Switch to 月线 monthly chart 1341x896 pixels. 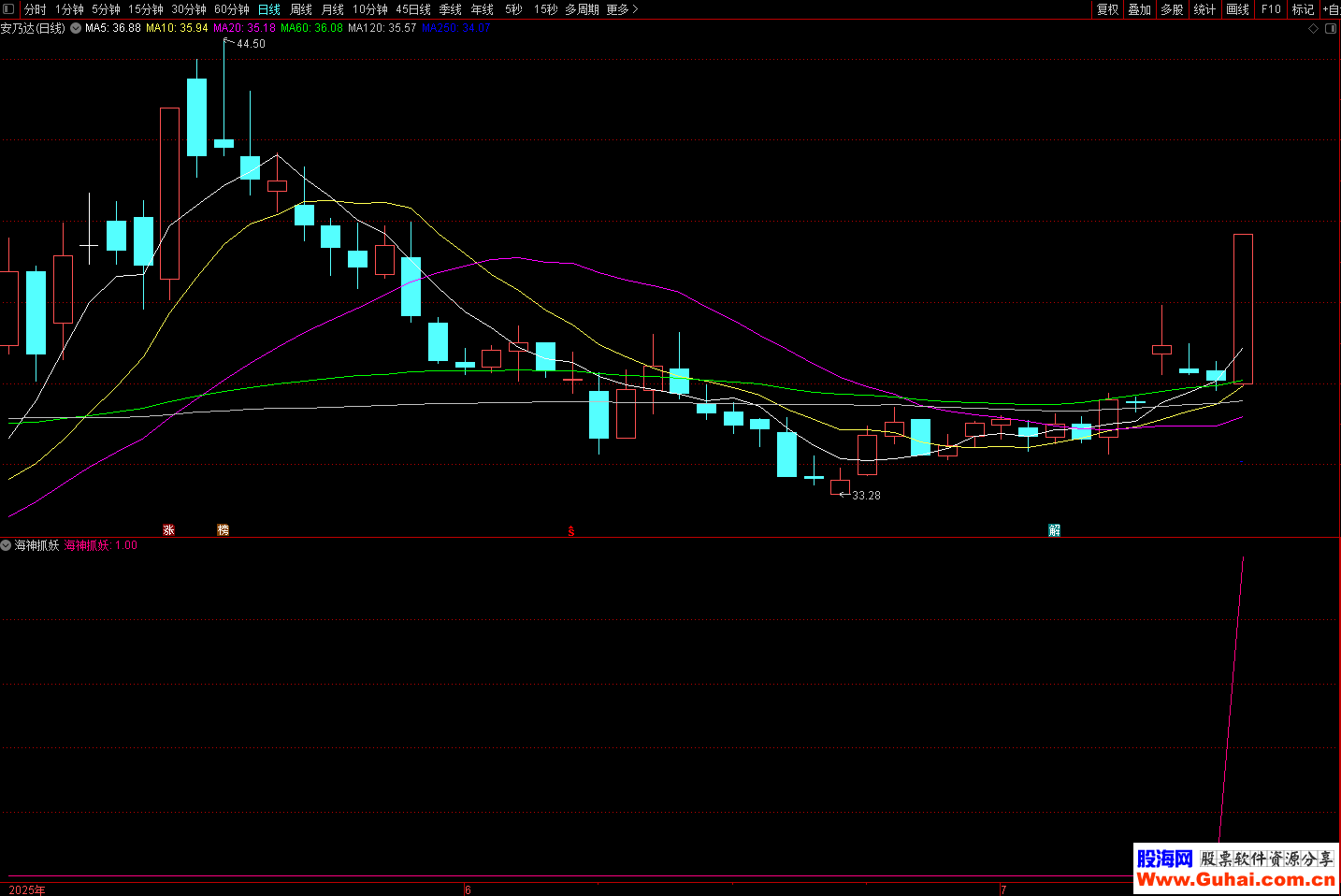tap(333, 9)
